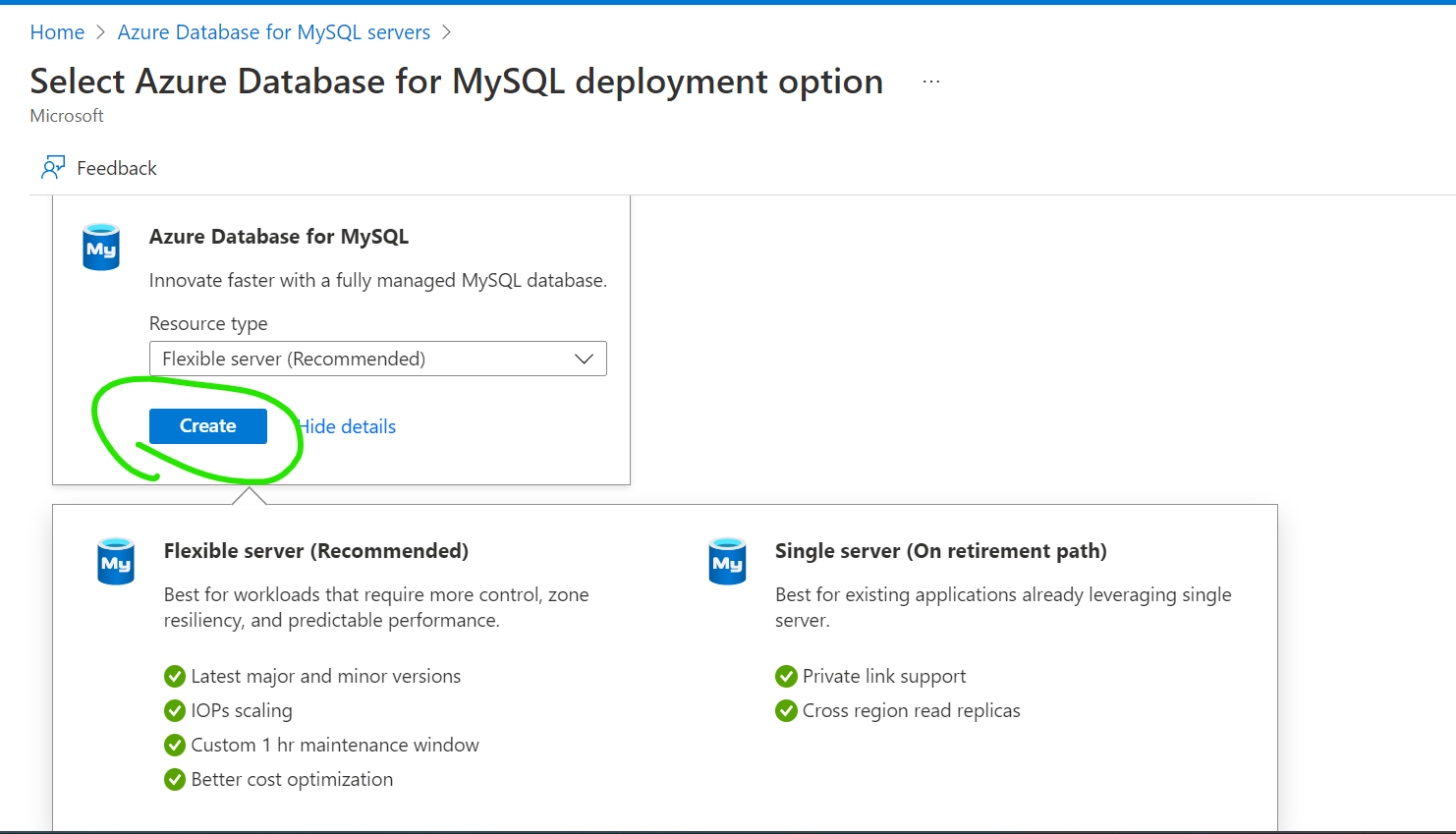The width and height of the screenshot is (1456, 834).
Task: Click the Create button
Action: click(x=208, y=426)
